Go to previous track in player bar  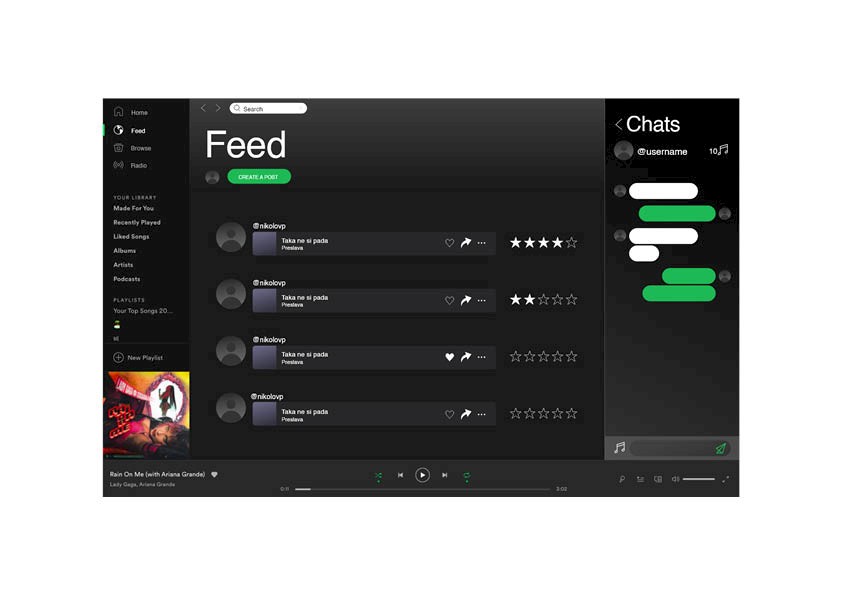(x=401, y=475)
